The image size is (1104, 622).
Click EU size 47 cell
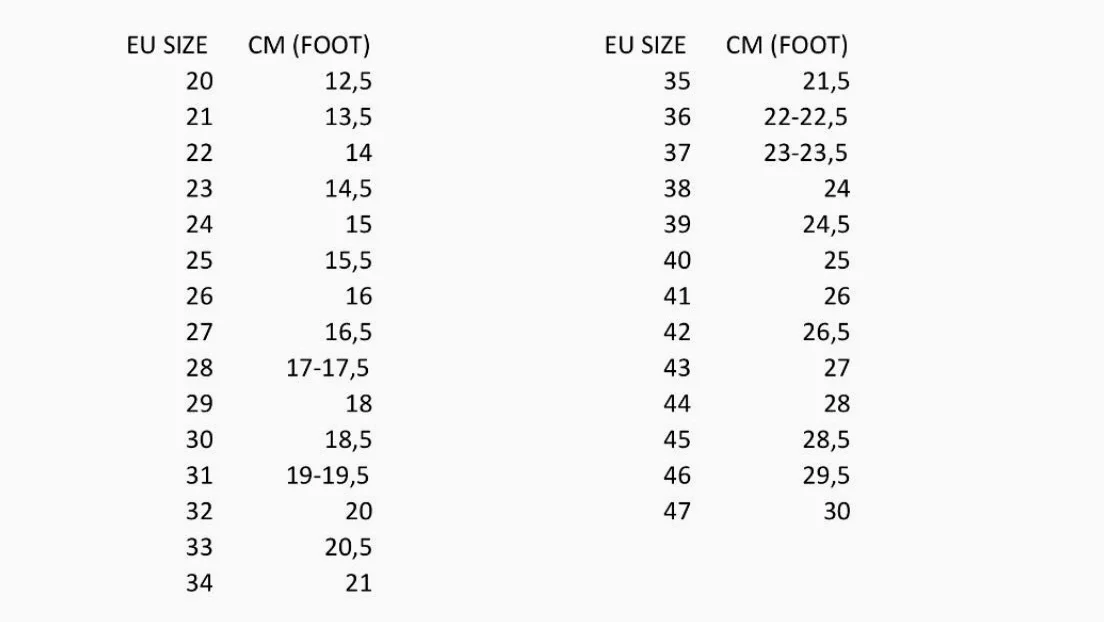[677, 511]
